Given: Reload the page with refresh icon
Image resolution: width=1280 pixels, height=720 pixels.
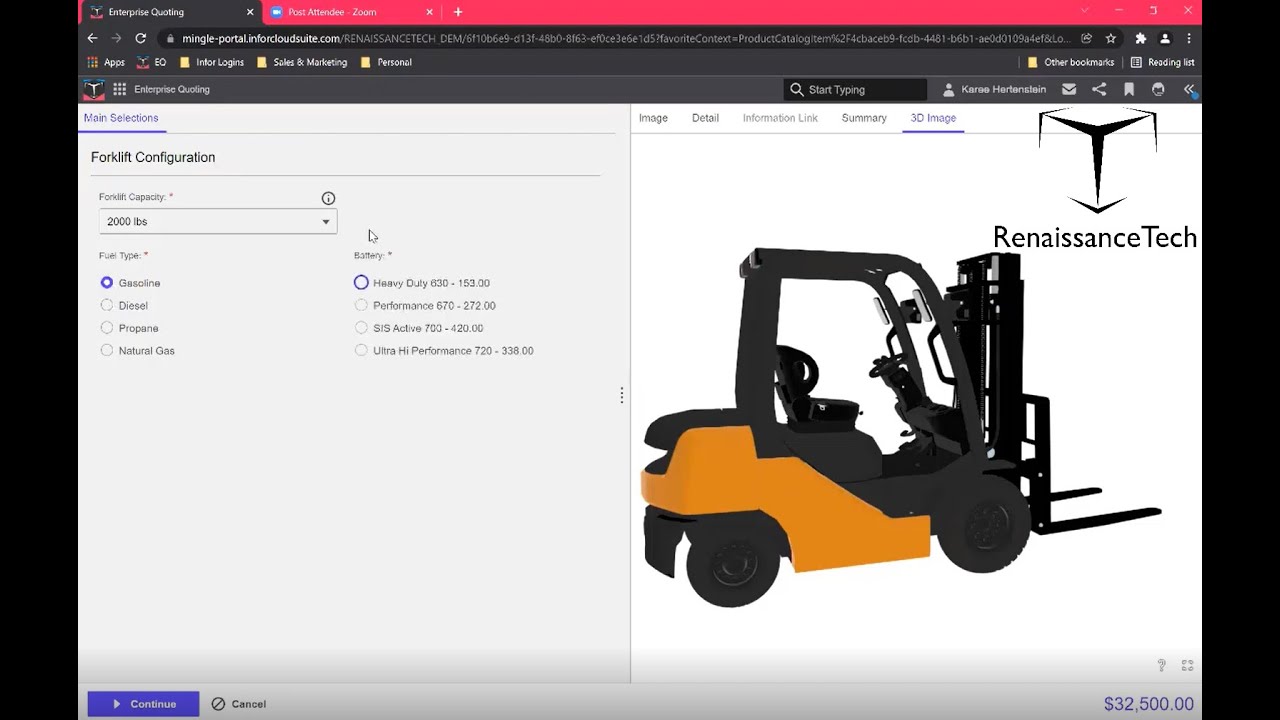Looking at the screenshot, I should point(140,38).
